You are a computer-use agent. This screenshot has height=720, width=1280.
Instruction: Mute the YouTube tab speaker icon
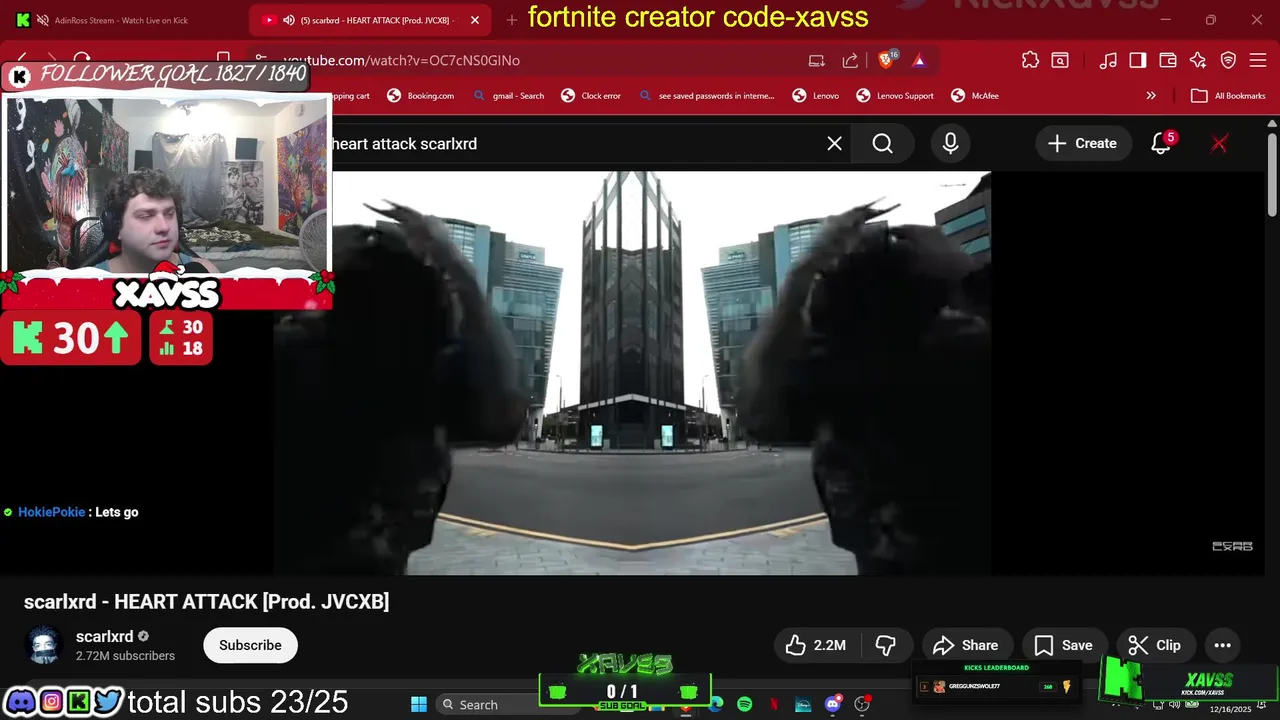[289, 20]
